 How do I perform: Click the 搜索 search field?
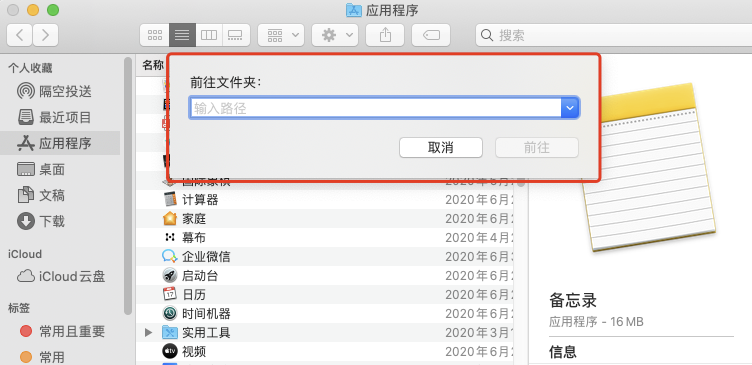click(x=614, y=35)
